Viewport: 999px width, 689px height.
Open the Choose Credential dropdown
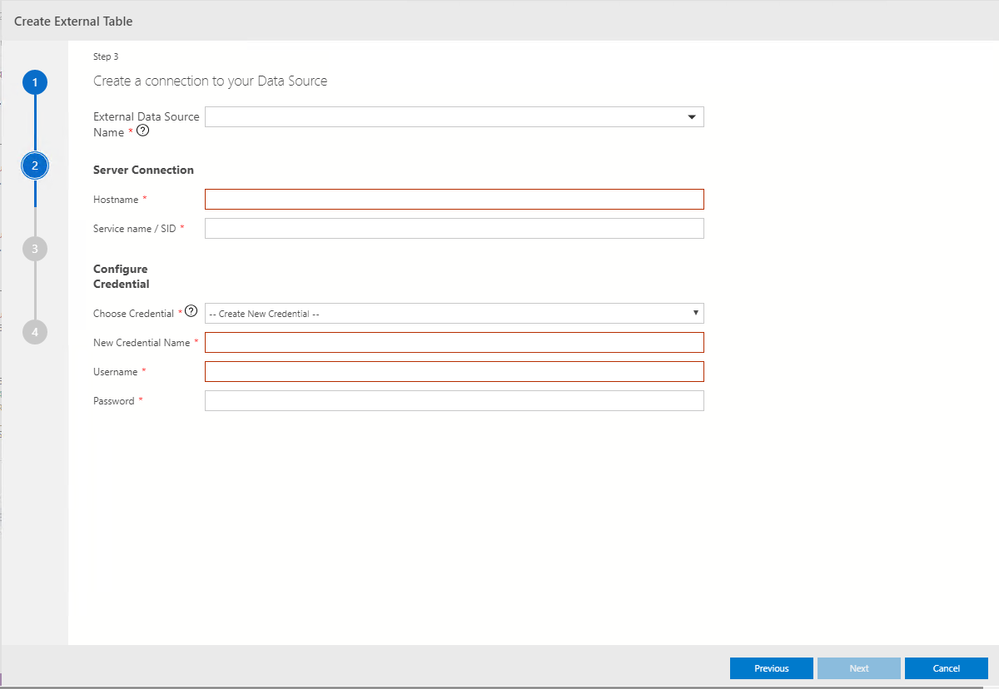pos(454,314)
